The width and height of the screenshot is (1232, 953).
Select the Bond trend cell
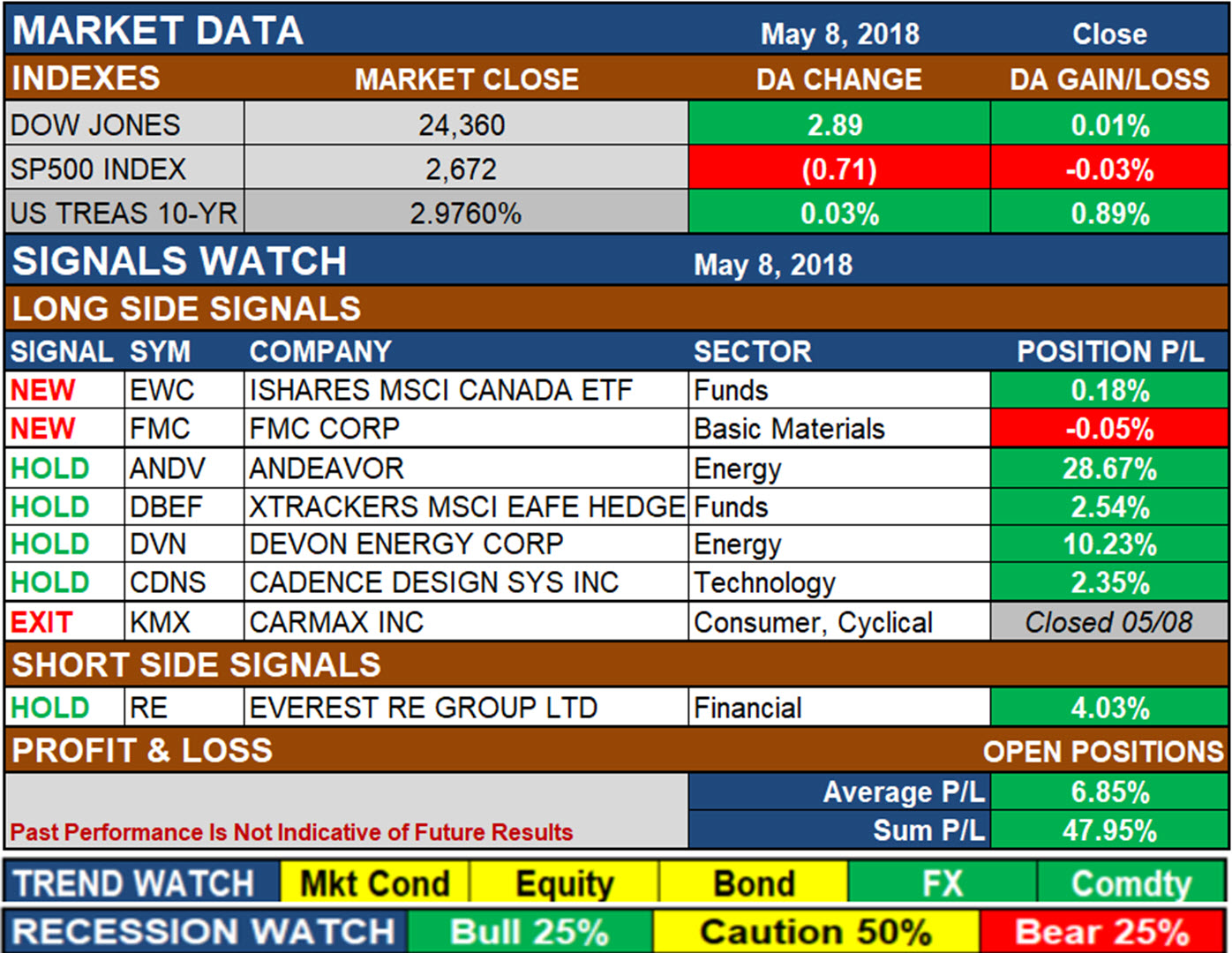tap(754, 883)
